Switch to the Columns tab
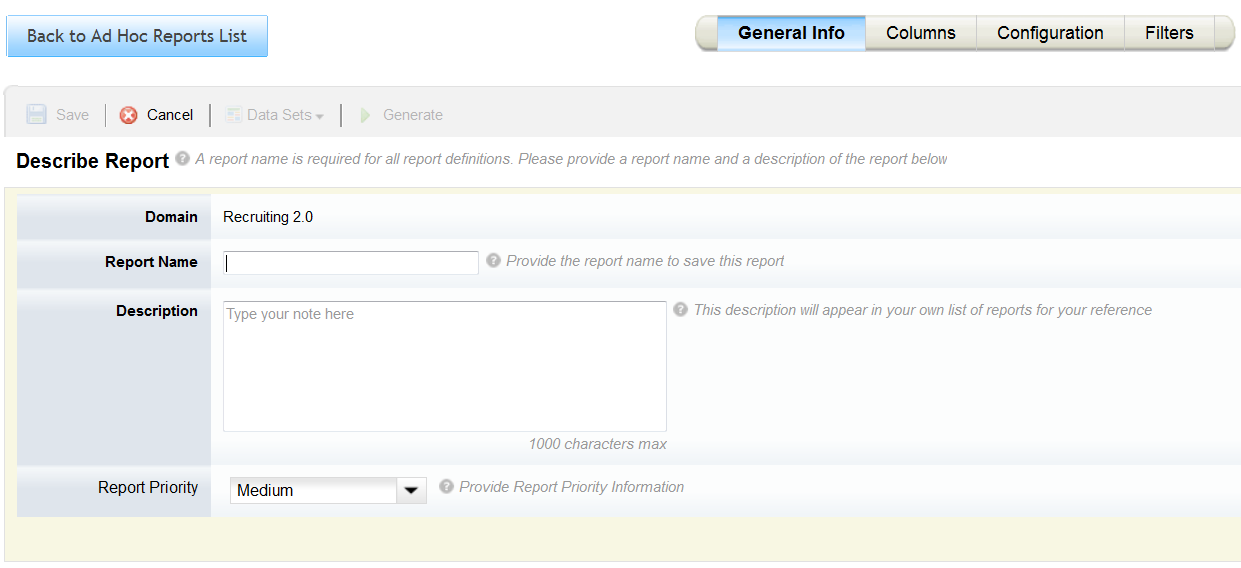 tap(921, 33)
